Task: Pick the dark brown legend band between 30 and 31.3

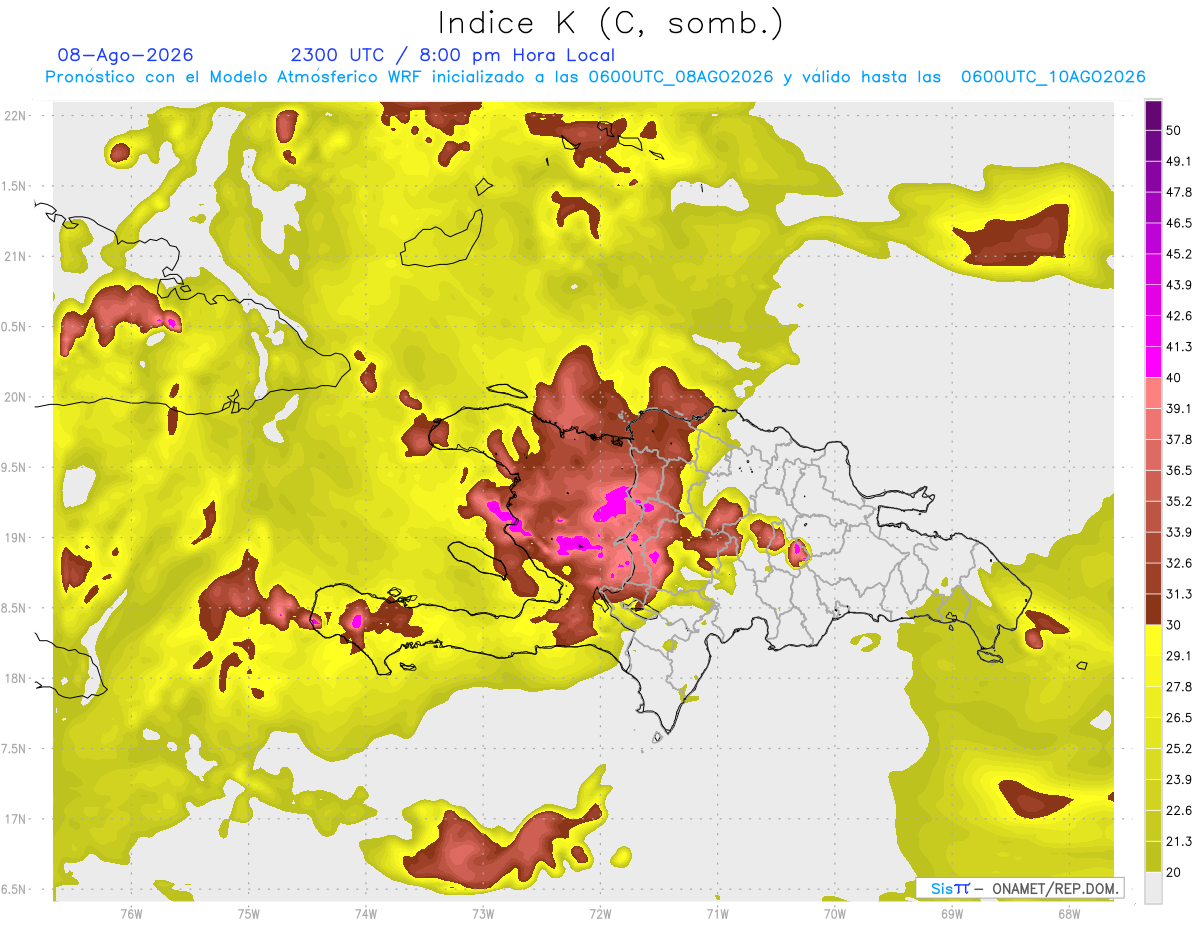Action: [x=1153, y=609]
